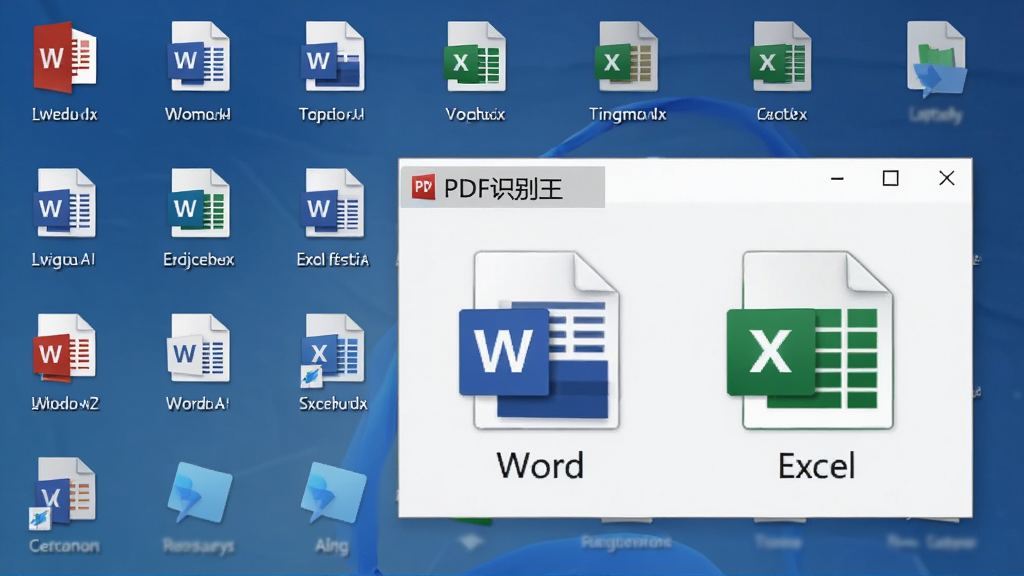Select the Topdorld Word document icon
The width and height of the screenshot is (1024, 576).
coord(333,56)
